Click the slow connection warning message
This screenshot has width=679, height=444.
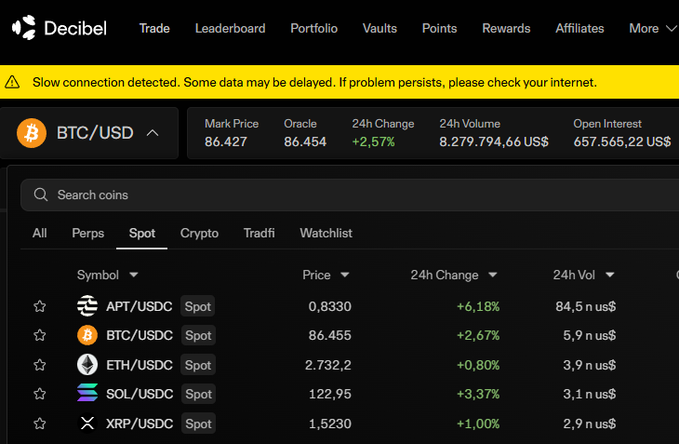(314, 82)
